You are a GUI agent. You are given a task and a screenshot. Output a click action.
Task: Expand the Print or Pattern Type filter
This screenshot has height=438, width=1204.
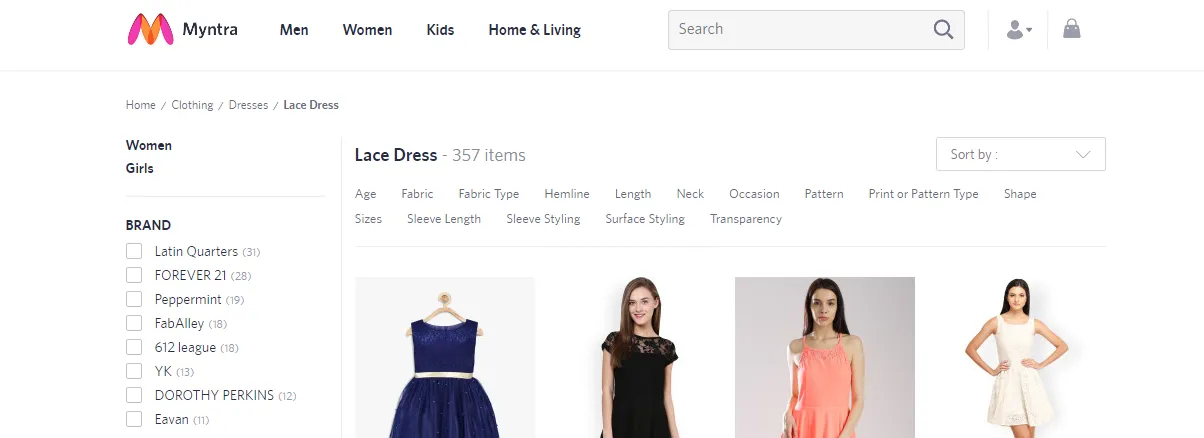[923, 194]
